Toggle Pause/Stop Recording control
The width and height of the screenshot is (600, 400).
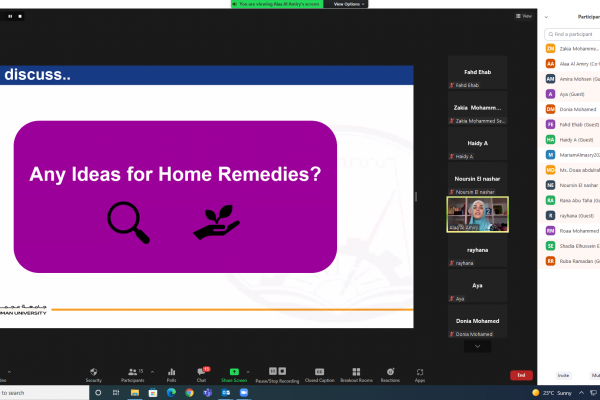coord(277,372)
